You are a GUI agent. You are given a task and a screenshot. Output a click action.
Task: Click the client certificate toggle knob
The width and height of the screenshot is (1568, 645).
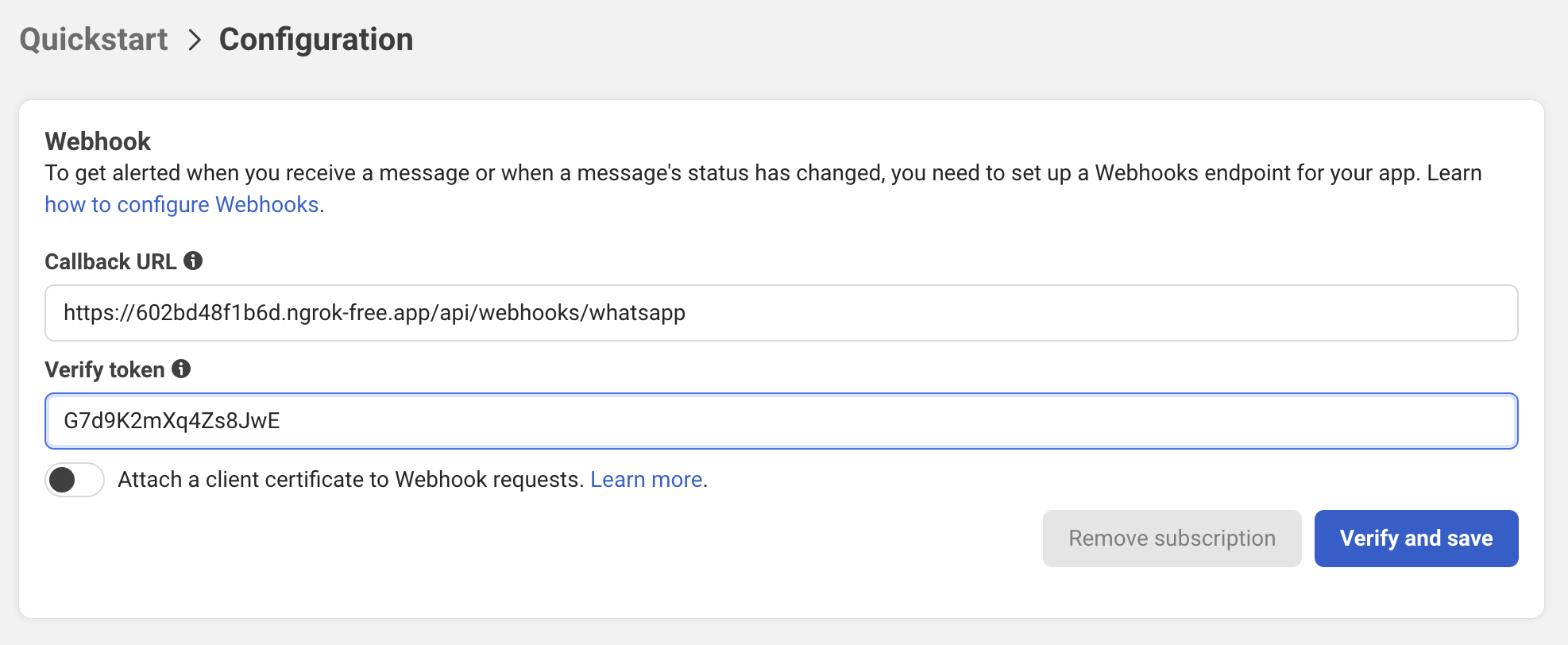tap(62, 479)
